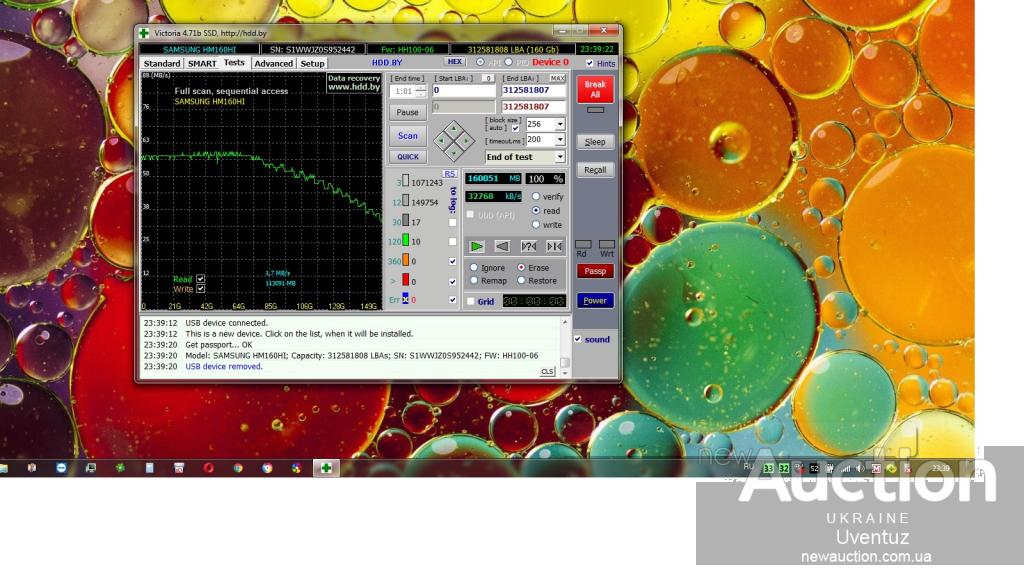Click the upper End LBA input field
Screen dimensions: 1024x576
coord(533,90)
